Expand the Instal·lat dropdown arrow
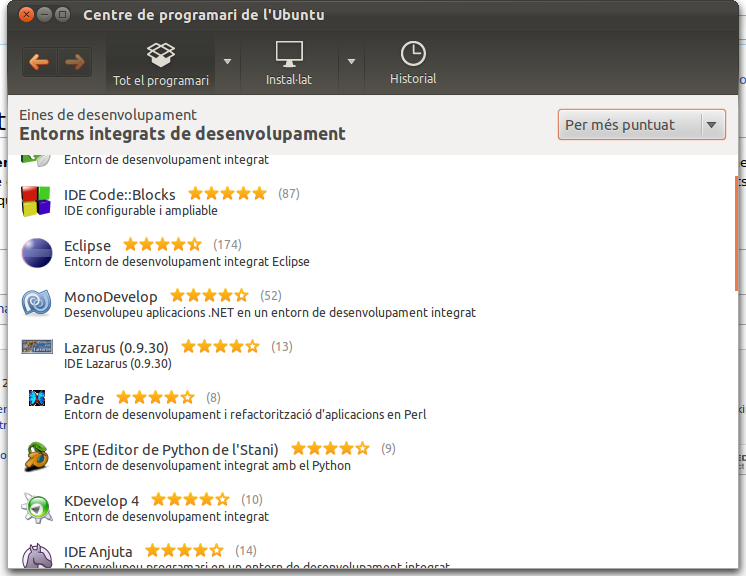Screen dimensions: 746x576 pos(351,62)
